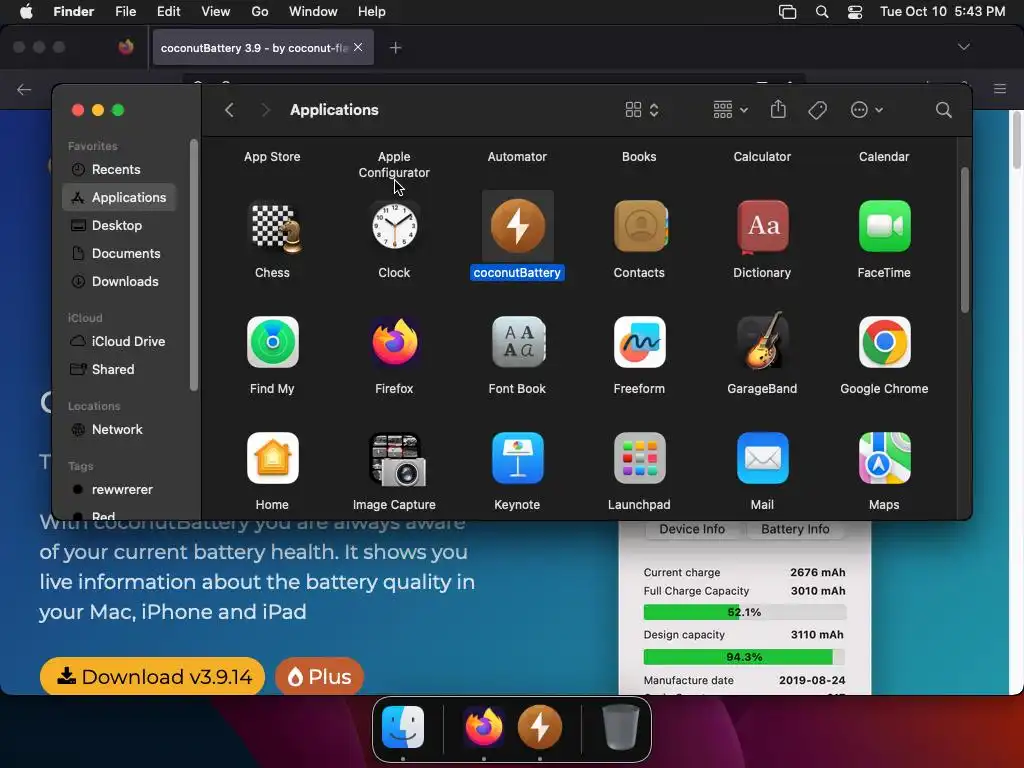Click the Edit Tags toolbar icon
Viewport: 1024px width, 768px height.
pyautogui.click(x=817, y=110)
